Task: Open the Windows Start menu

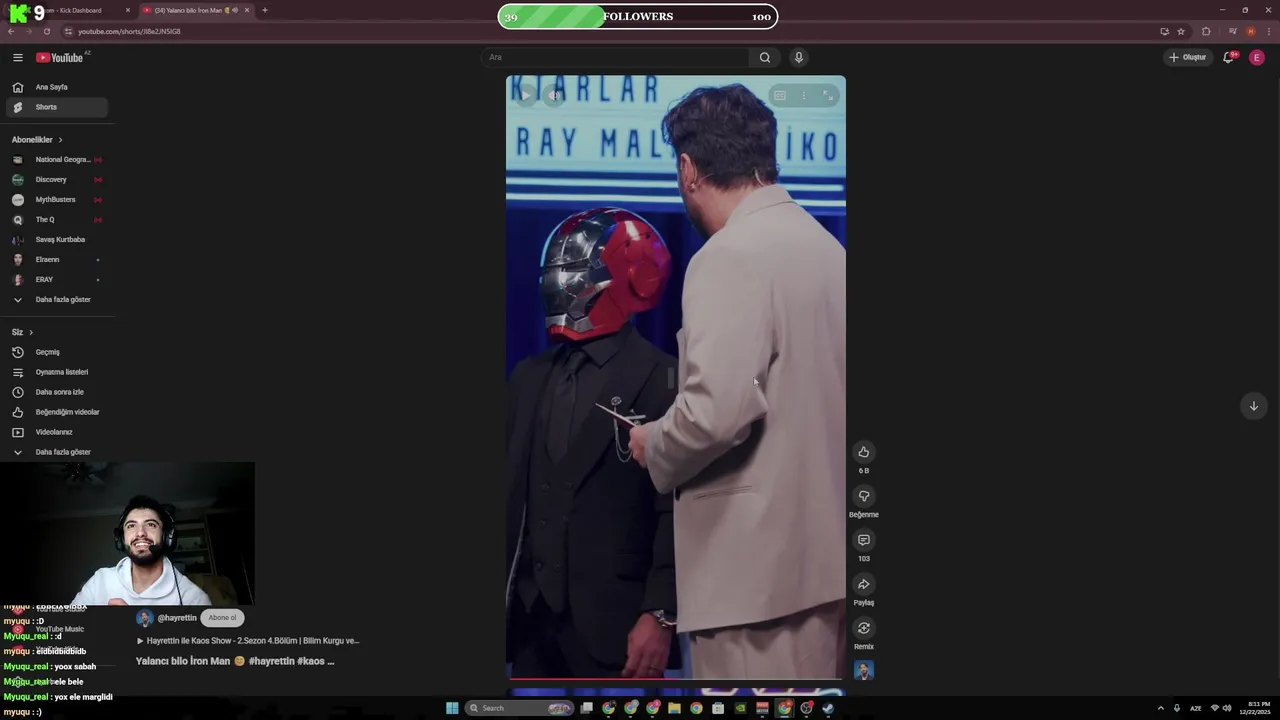Action: (x=452, y=708)
